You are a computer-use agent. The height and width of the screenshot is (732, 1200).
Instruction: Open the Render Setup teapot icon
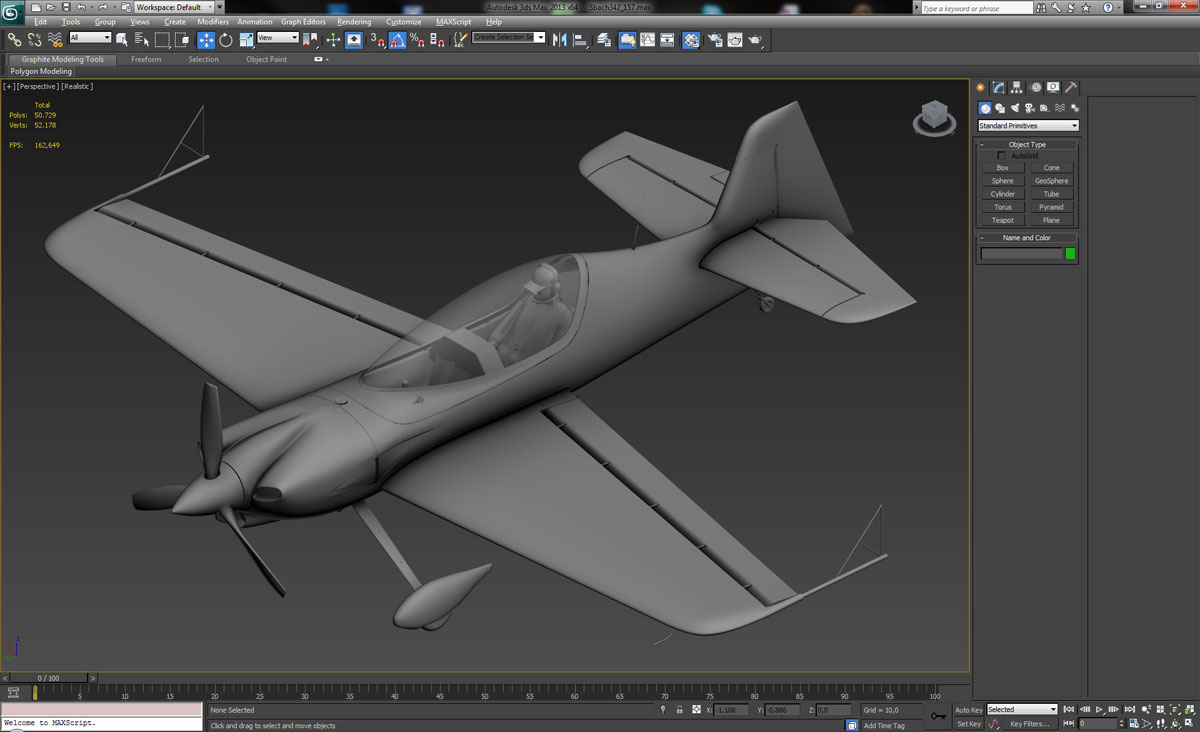(715, 40)
